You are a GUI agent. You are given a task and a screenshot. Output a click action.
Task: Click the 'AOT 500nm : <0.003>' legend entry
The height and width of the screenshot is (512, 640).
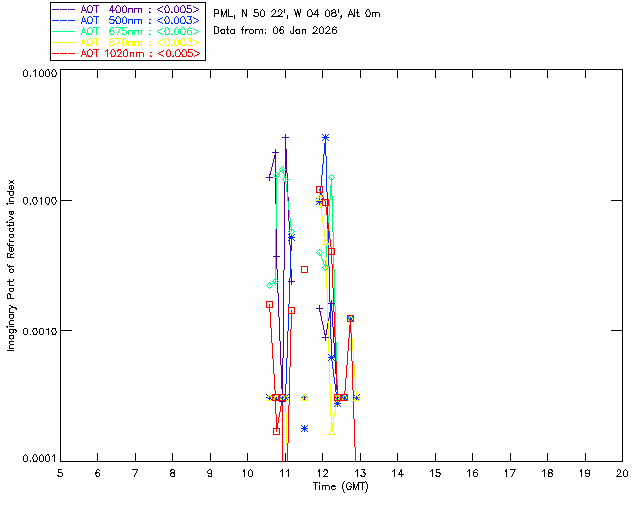(x=128, y=20)
